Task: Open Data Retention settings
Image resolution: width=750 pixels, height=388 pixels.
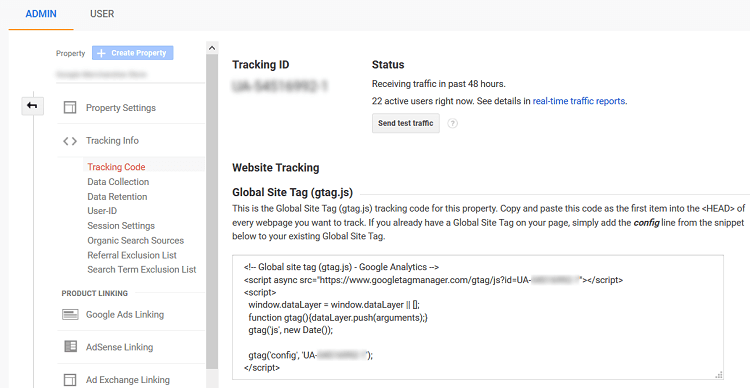Action: pos(117,197)
